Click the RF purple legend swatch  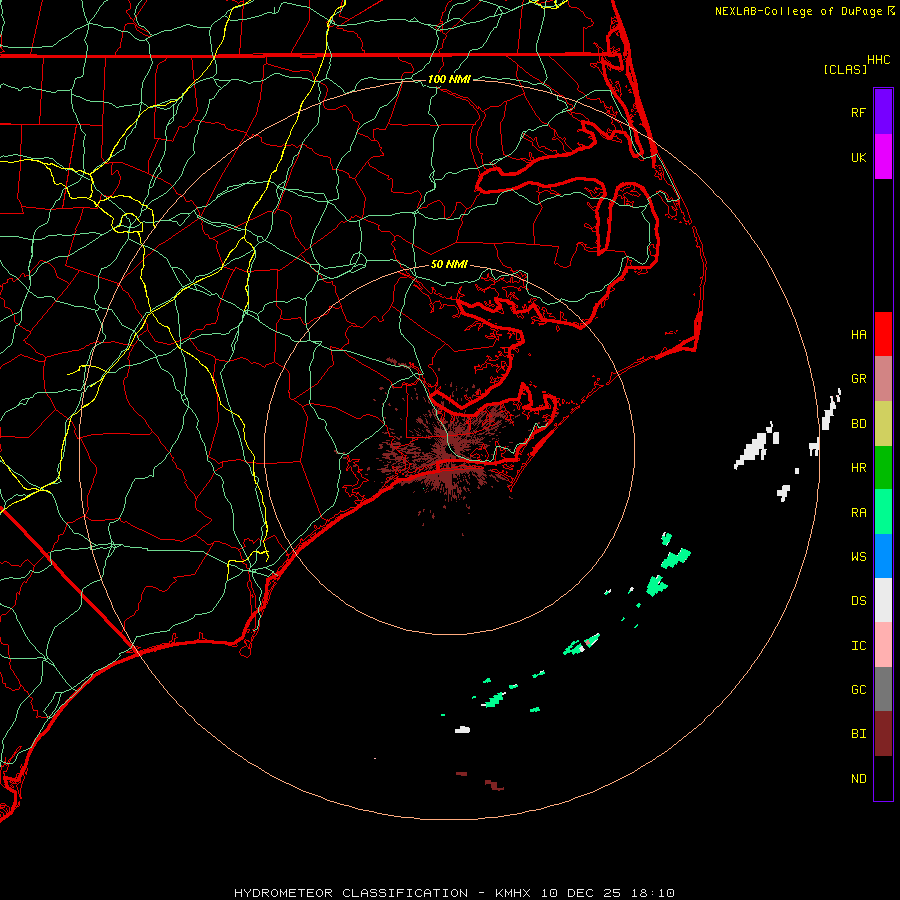[x=883, y=112]
